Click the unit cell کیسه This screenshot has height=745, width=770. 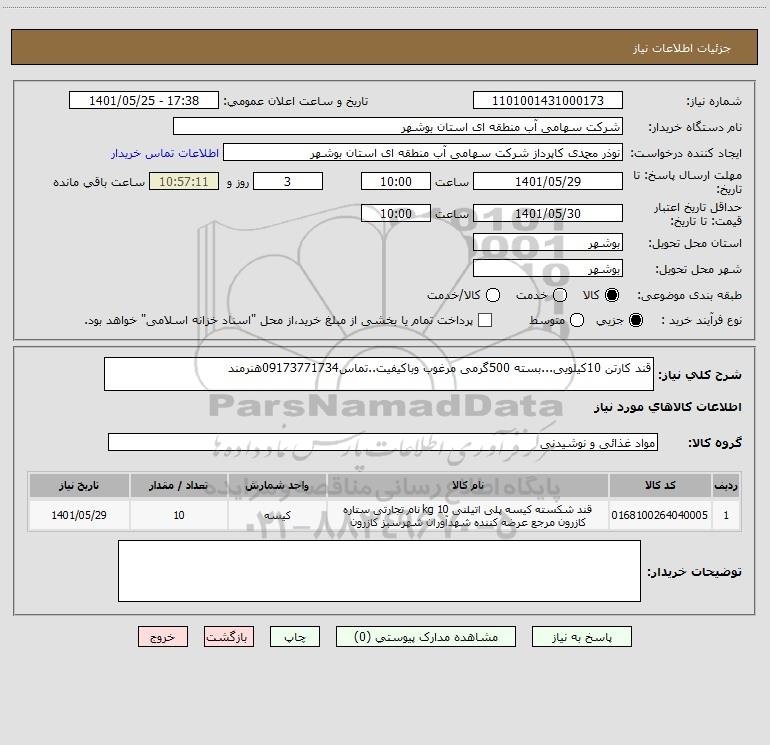click(x=277, y=515)
